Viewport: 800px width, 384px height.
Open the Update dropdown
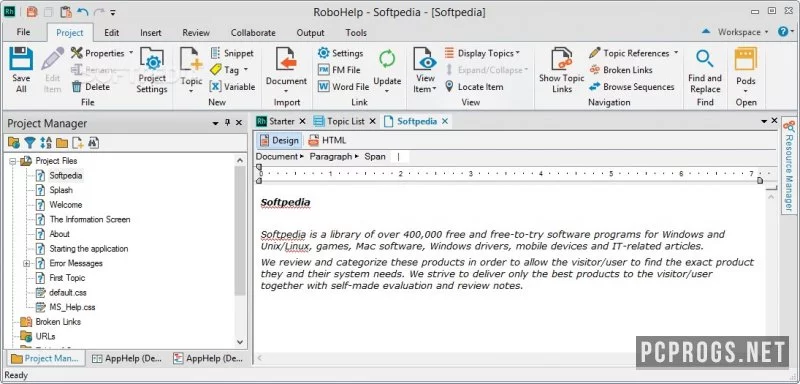pyautogui.click(x=387, y=92)
